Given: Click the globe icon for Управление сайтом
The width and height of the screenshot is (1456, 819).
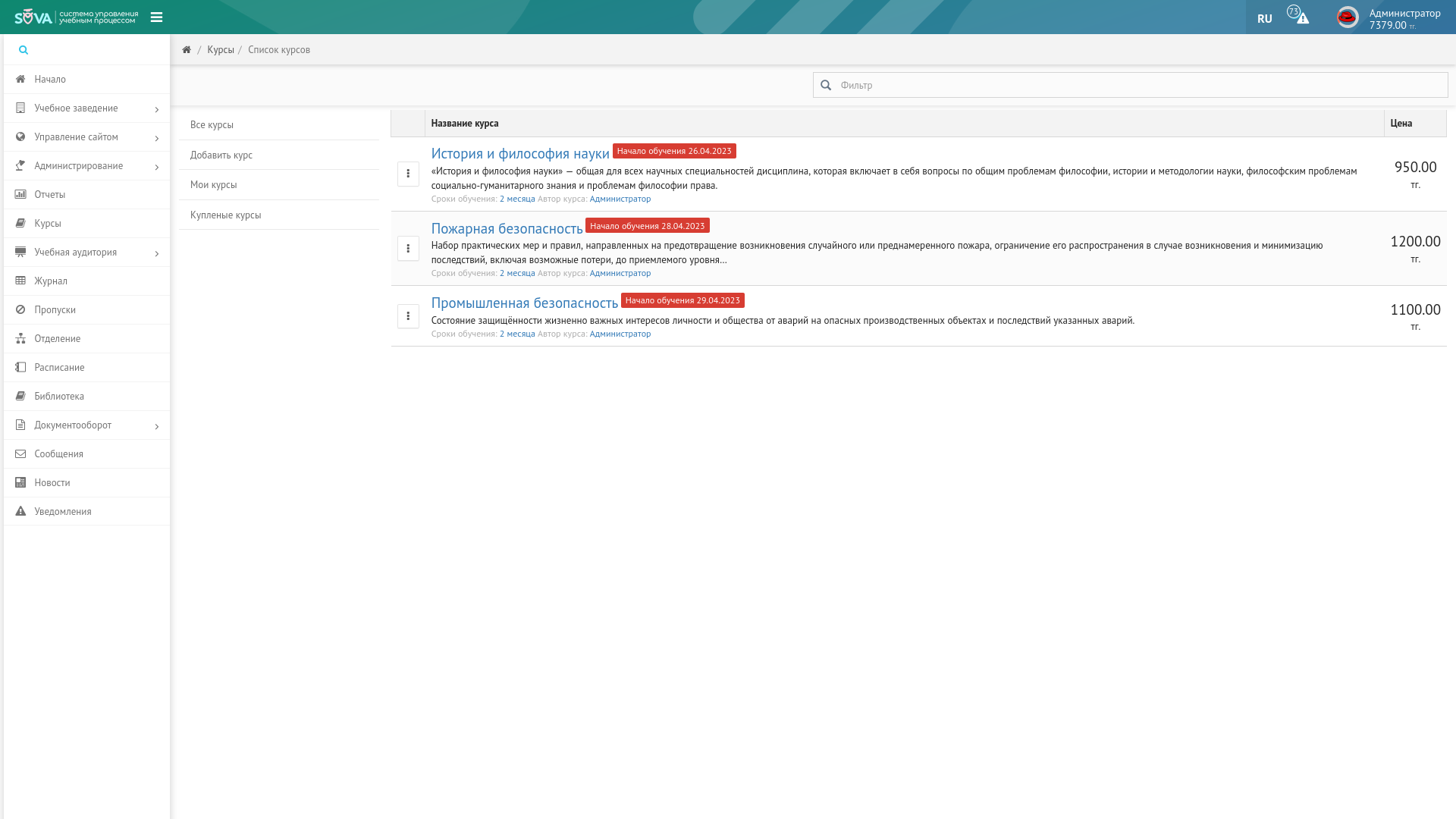Looking at the screenshot, I should coord(20,136).
